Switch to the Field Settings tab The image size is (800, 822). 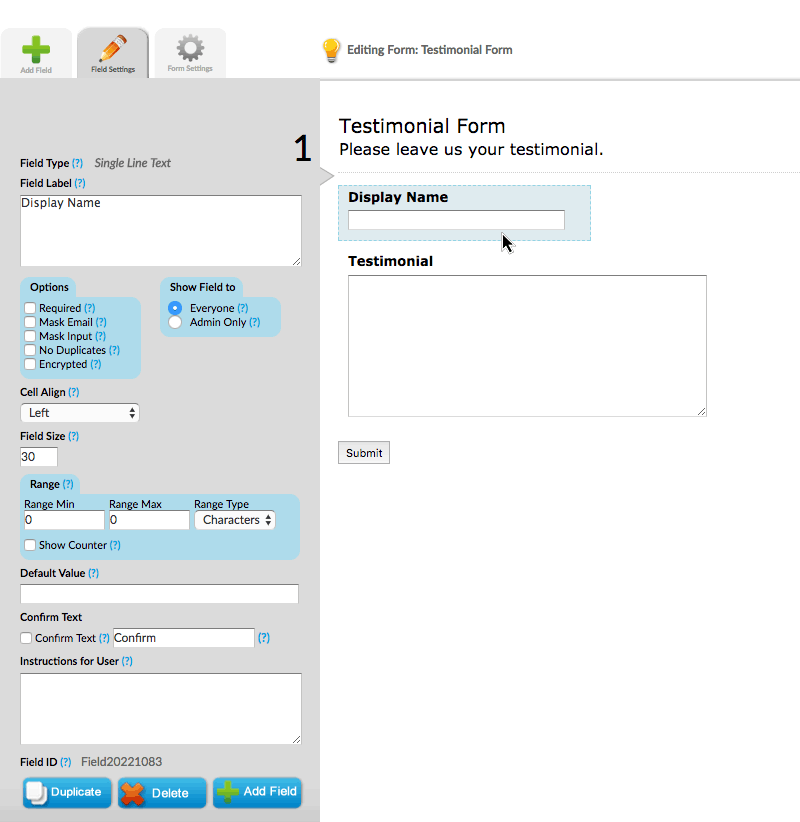pos(112,50)
